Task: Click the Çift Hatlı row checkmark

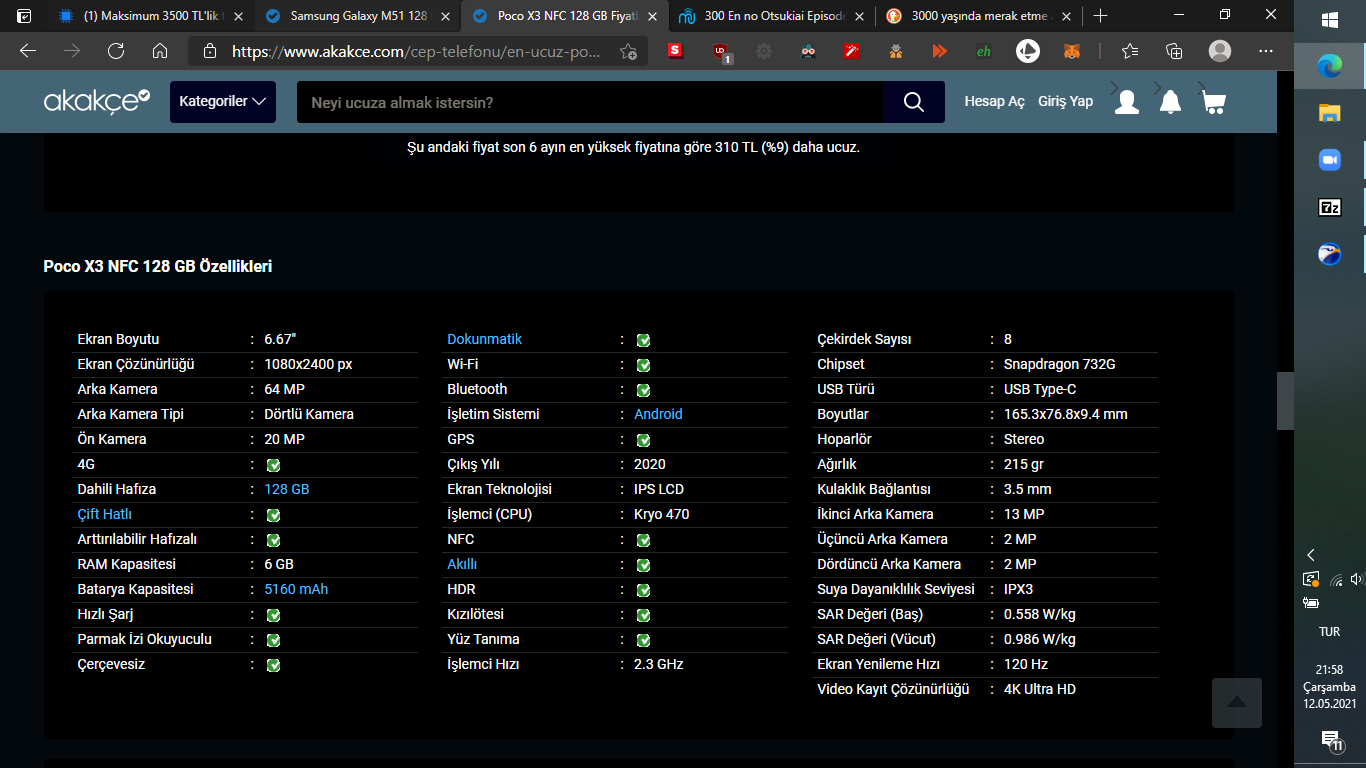Action: coord(273,515)
